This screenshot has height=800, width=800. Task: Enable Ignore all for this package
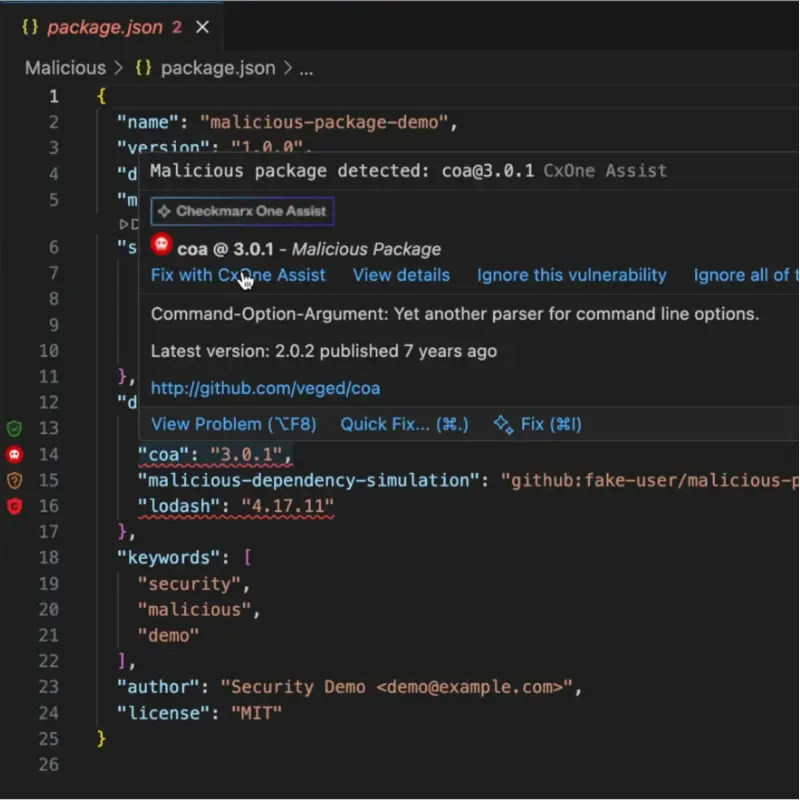[744, 274]
